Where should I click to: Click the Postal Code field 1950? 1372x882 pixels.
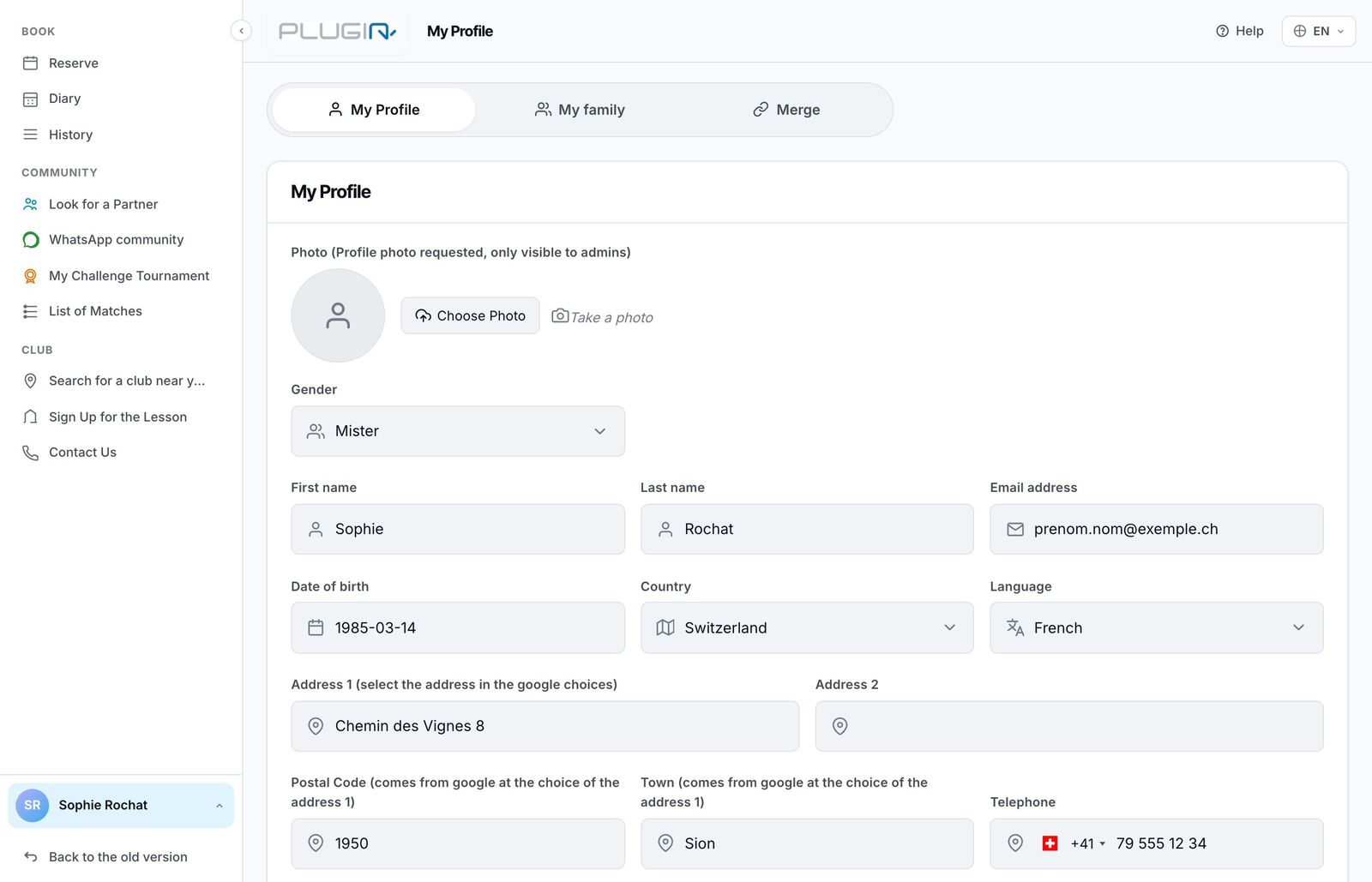(x=458, y=844)
